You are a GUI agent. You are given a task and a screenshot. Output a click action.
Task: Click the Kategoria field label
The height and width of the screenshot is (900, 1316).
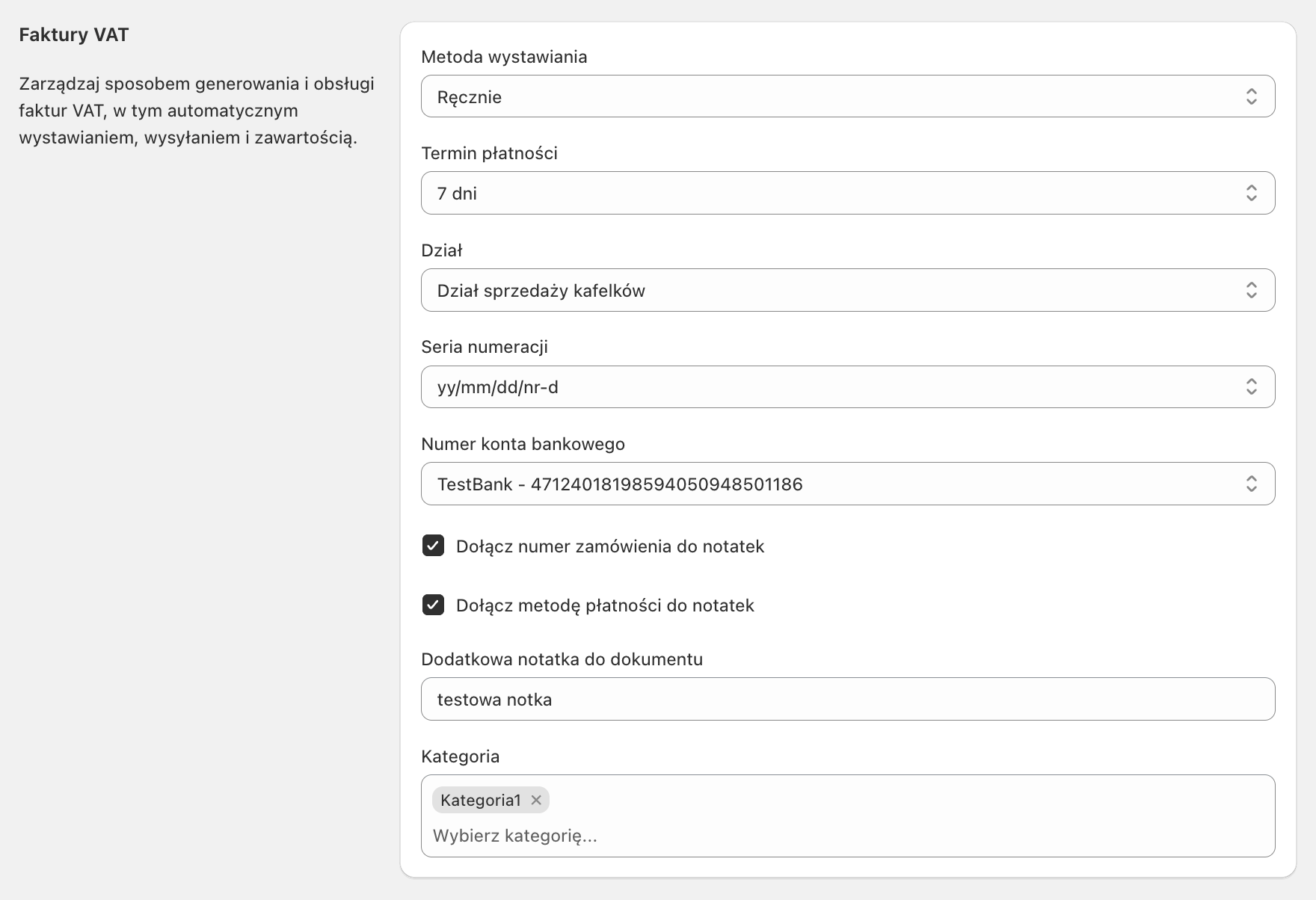pyautogui.click(x=461, y=756)
